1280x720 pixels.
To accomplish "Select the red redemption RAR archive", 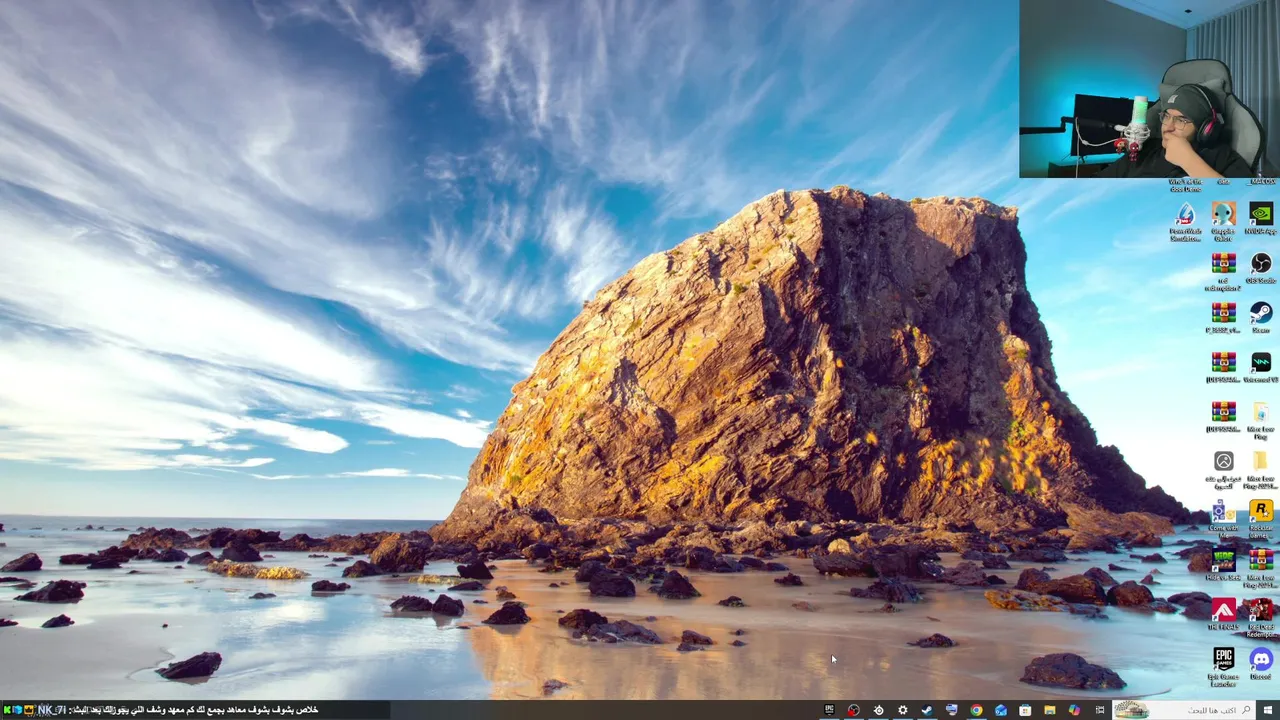I will click(1223, 271).
